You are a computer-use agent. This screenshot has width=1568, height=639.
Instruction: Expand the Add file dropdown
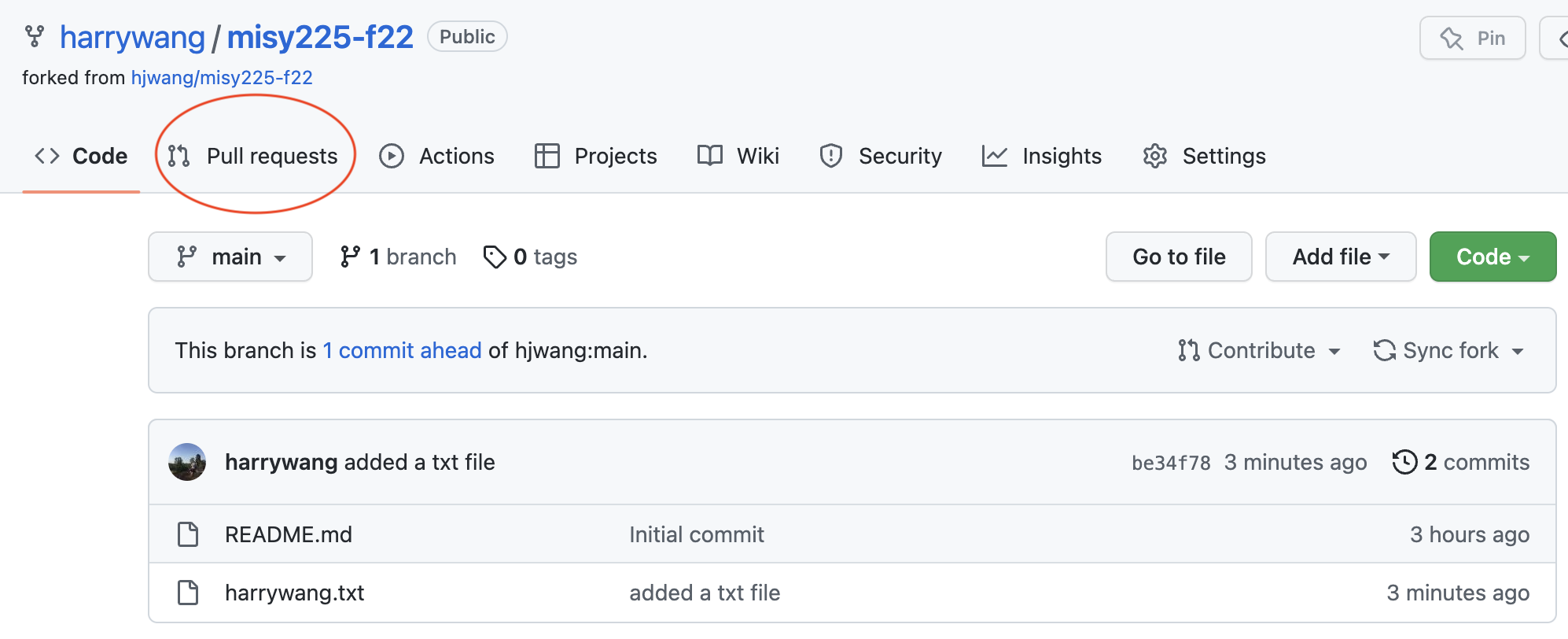point(1341,257)
